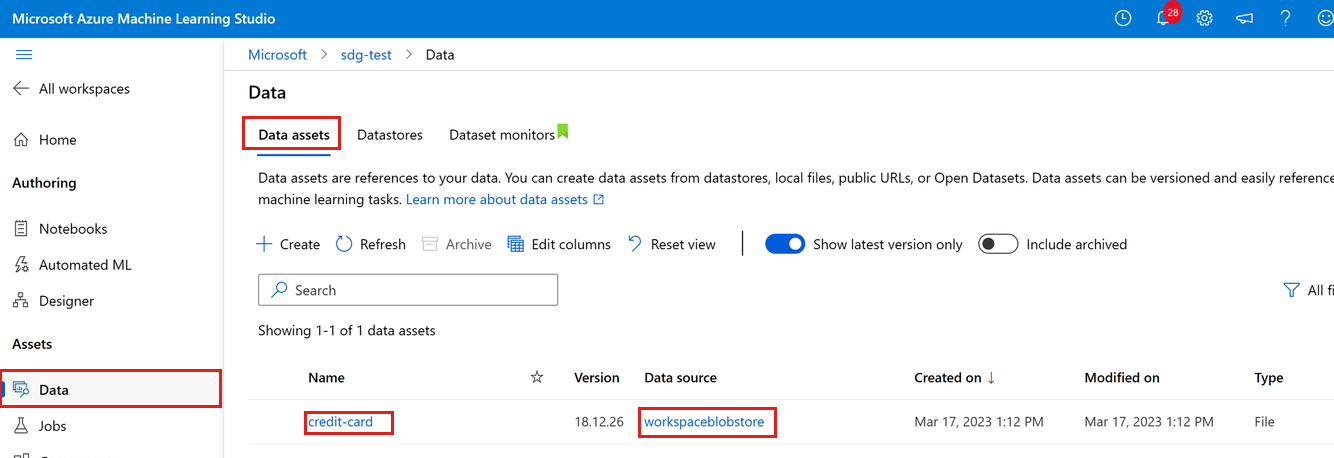Screen dimensions: 1334x458
Task: Click the Search data assets field
Action: [408, 290]
